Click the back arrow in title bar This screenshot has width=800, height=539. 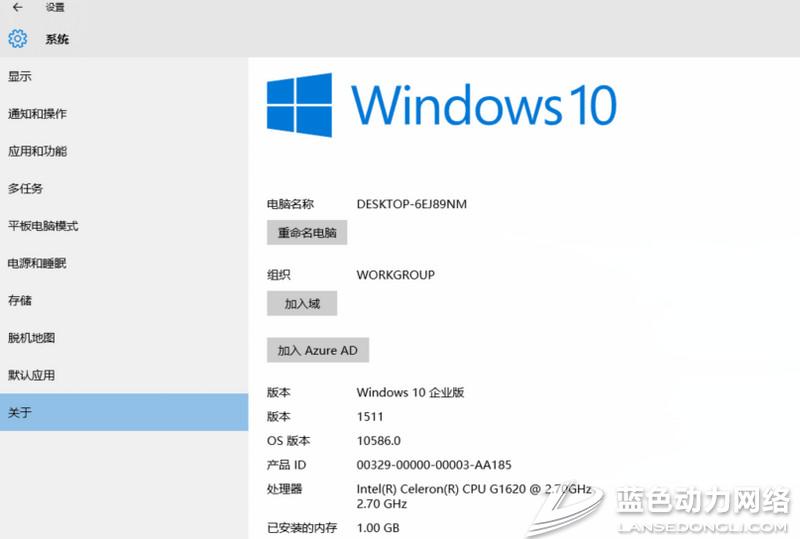(x=17, y=8)
